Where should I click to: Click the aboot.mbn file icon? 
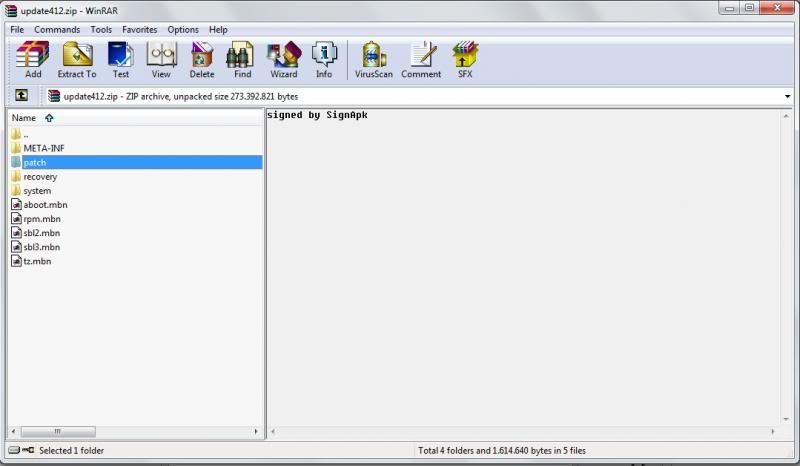(x=16, y=205)
